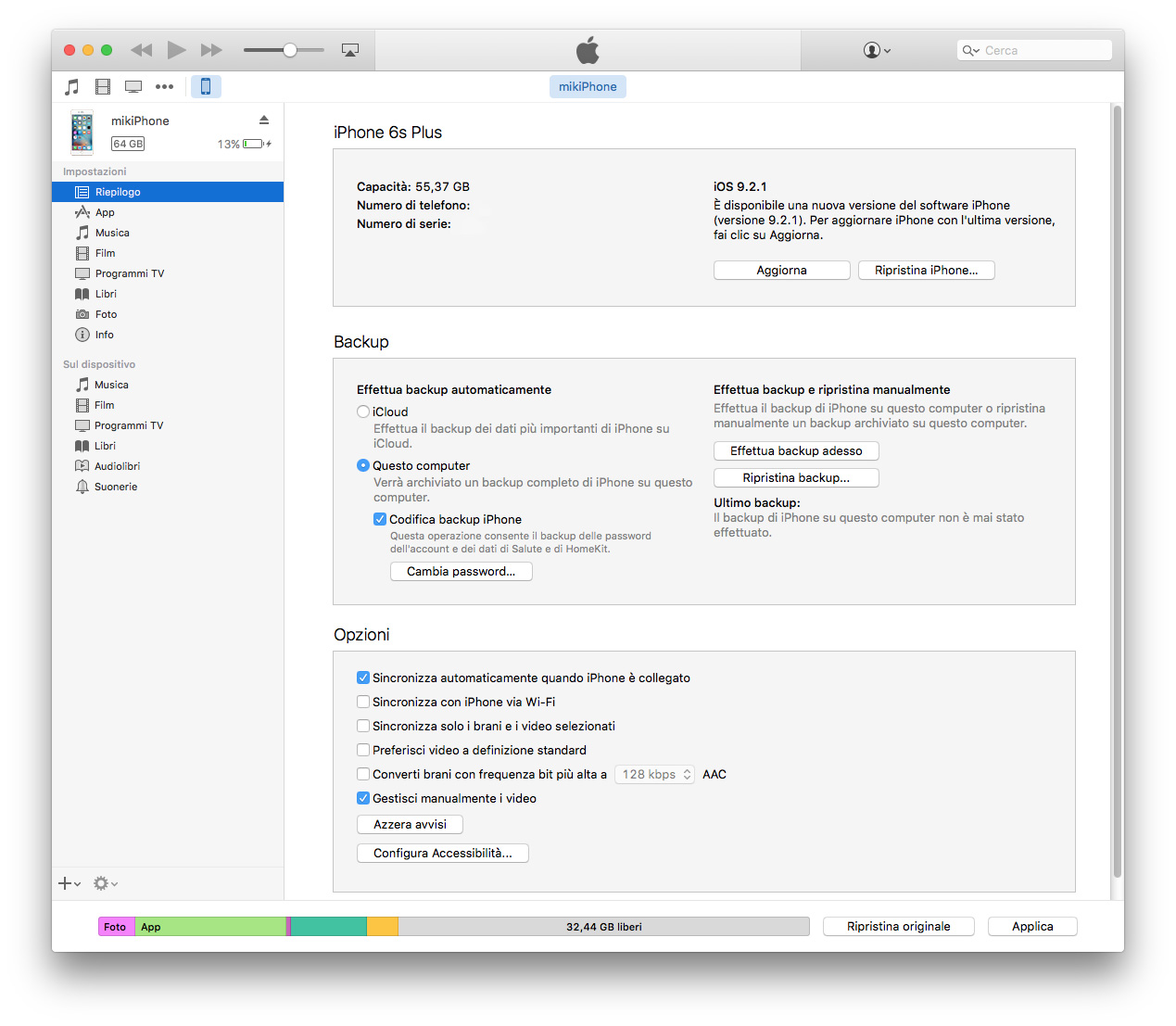
Task: Open the 128 kbps bitrate dropdown
Action: point(654,774)
